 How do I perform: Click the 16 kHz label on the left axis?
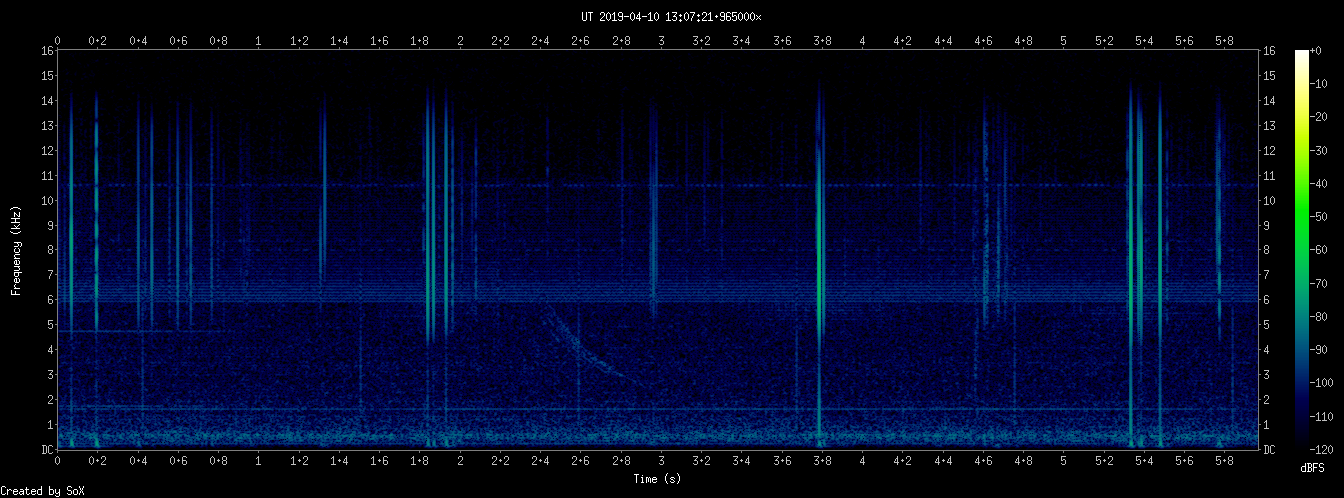[46, 51]
